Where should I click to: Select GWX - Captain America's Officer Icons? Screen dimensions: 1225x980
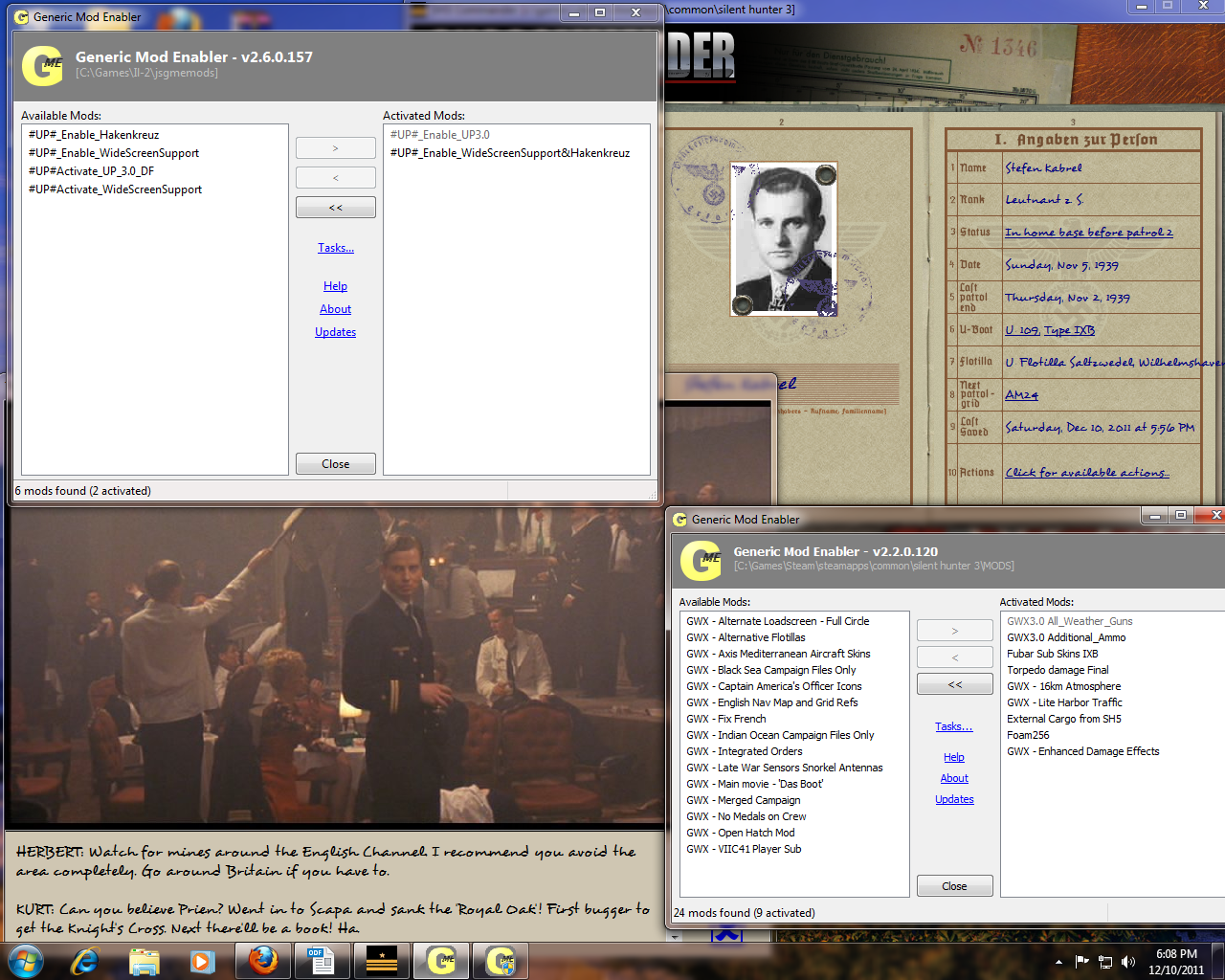point(774,686)
